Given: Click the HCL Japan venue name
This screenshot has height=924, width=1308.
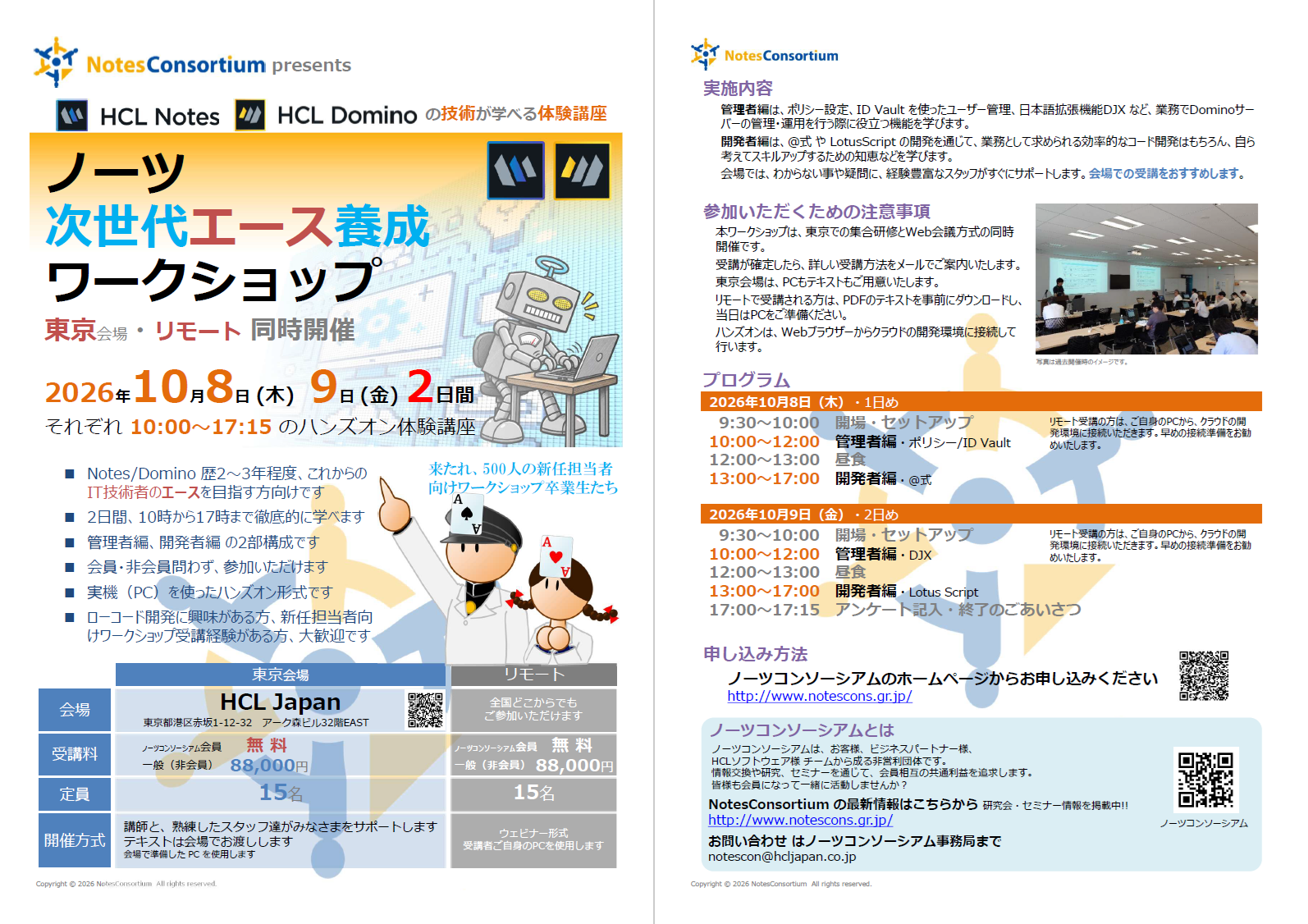Looking at the screenshot, I should (x=281, y=702).
